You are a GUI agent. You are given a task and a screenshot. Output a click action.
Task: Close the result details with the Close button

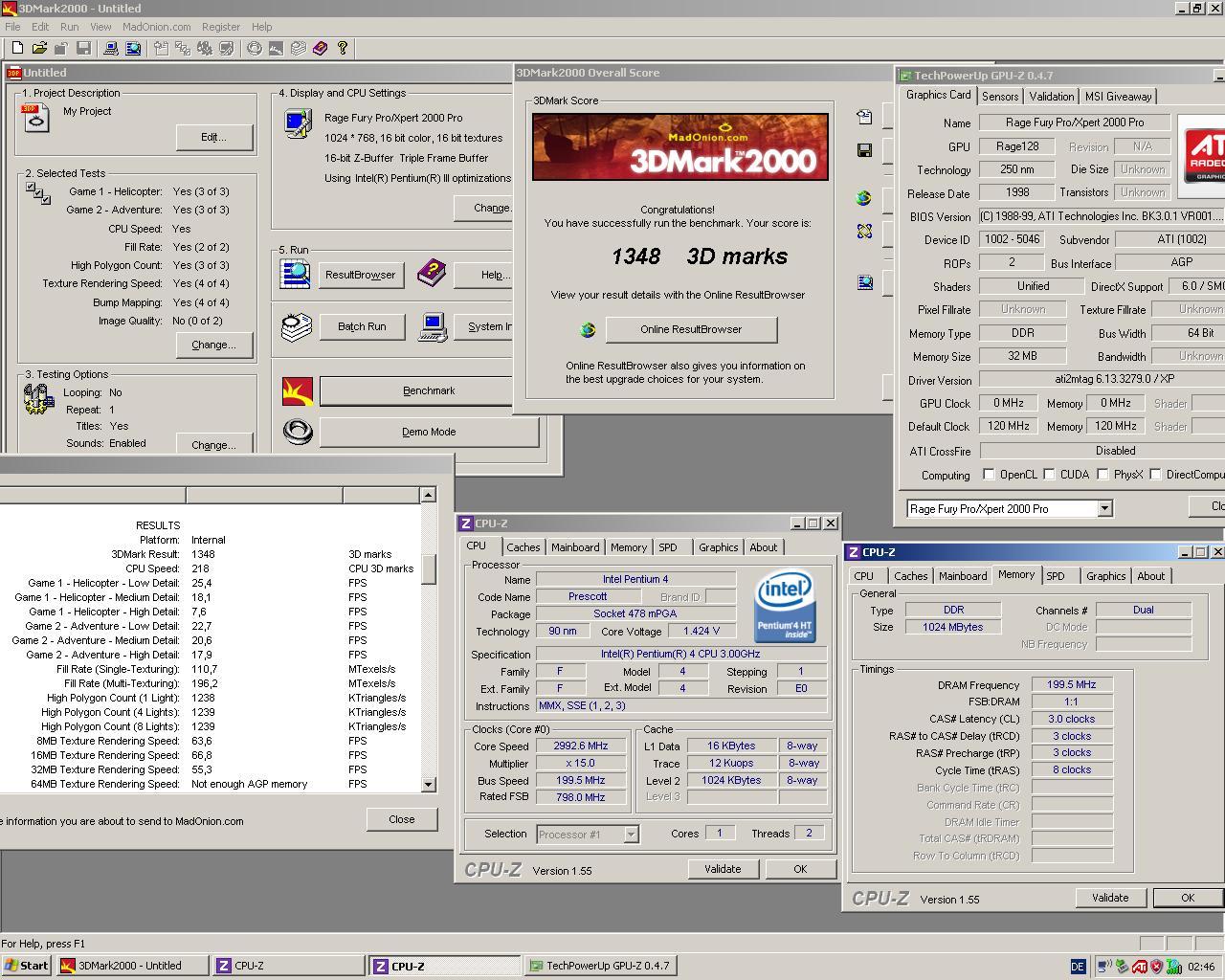[x=402, y=819]
